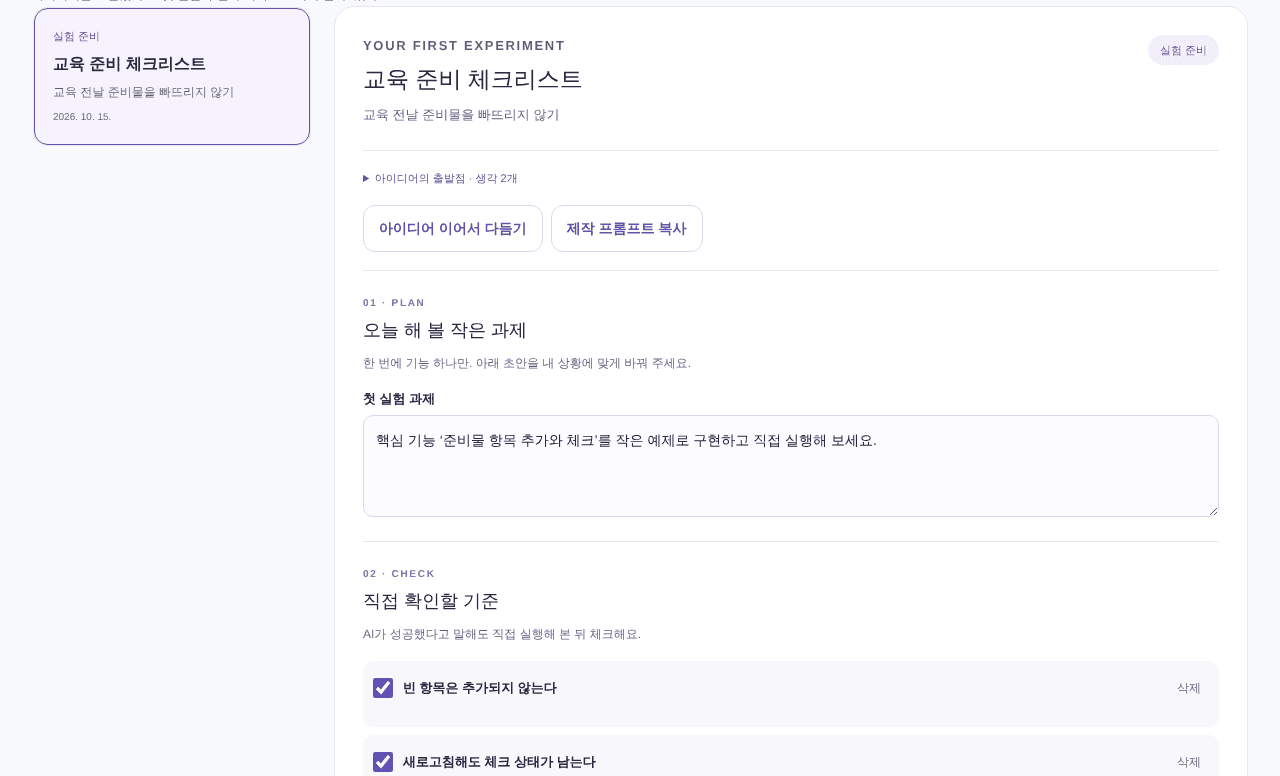1280x776 pixels.
Task: Click the 첫 실험 과제 field label
Action: [x=399, y=399]
